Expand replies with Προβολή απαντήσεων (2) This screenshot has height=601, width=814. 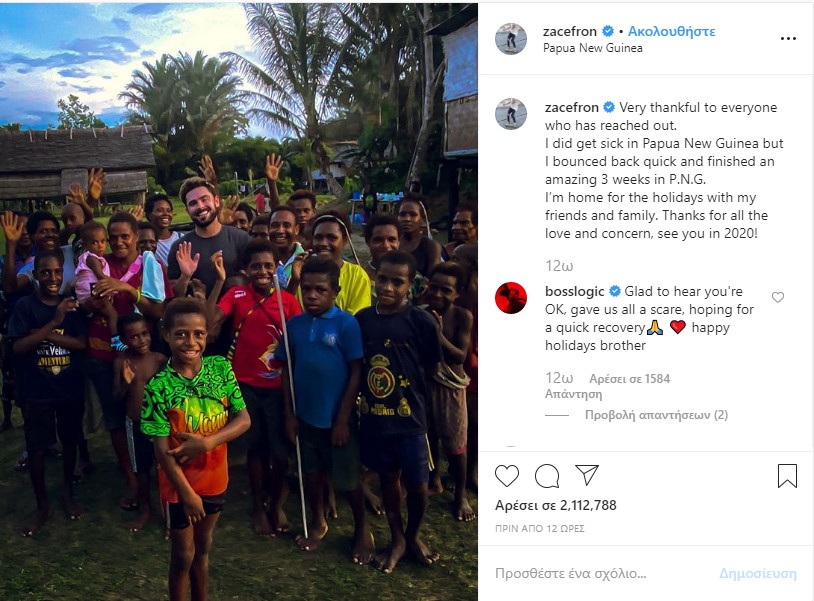[x=656, y=415]
